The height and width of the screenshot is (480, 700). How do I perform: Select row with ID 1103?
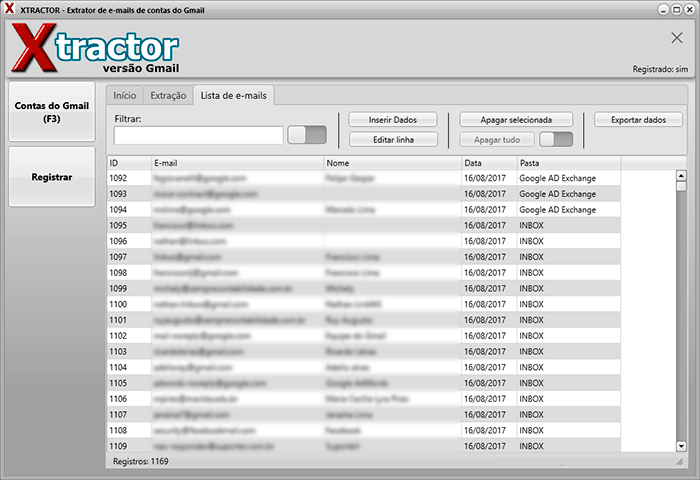click(x=363, y=351)
